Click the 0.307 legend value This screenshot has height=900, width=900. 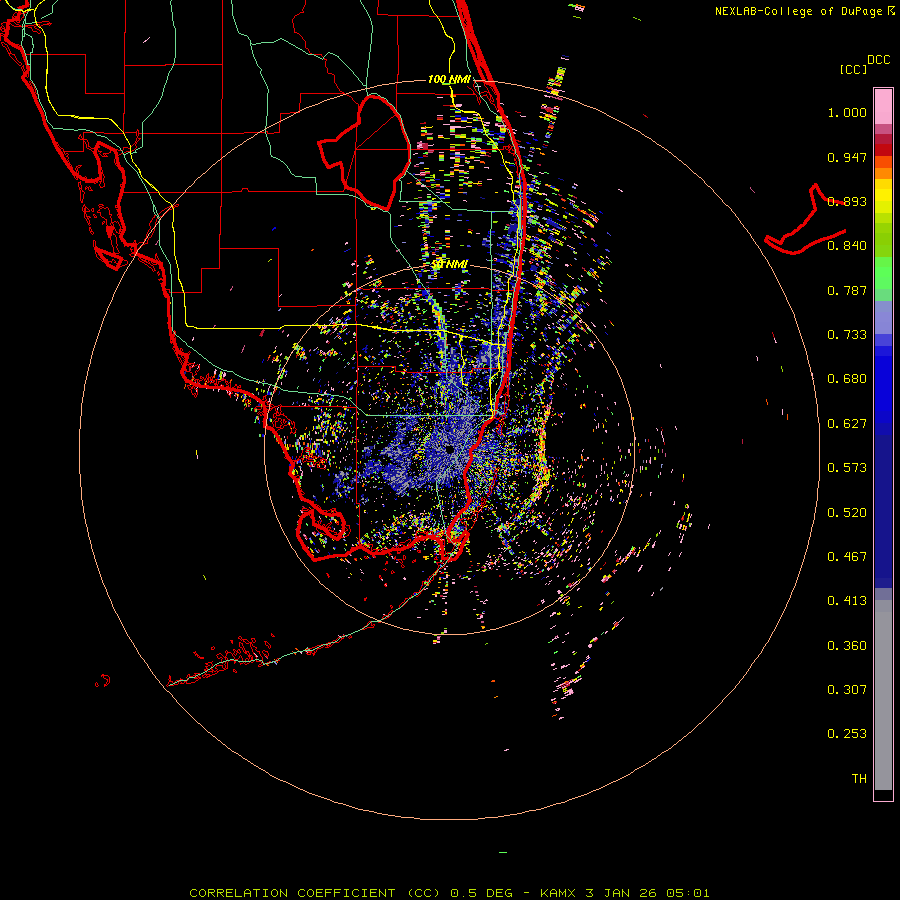click(x=847, y=689)
